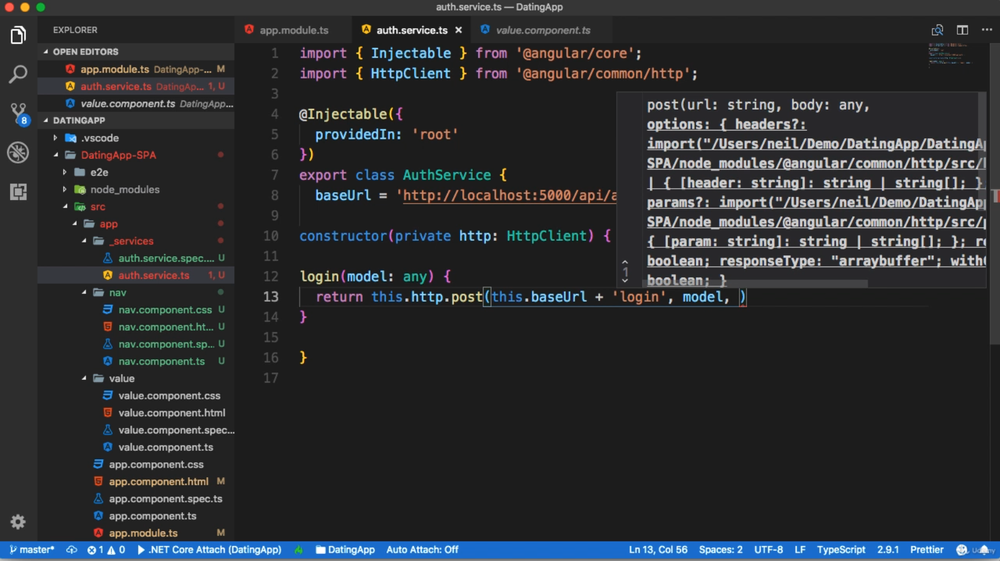
Task: Click Prettier status bar item
Action: click(927, 550)
